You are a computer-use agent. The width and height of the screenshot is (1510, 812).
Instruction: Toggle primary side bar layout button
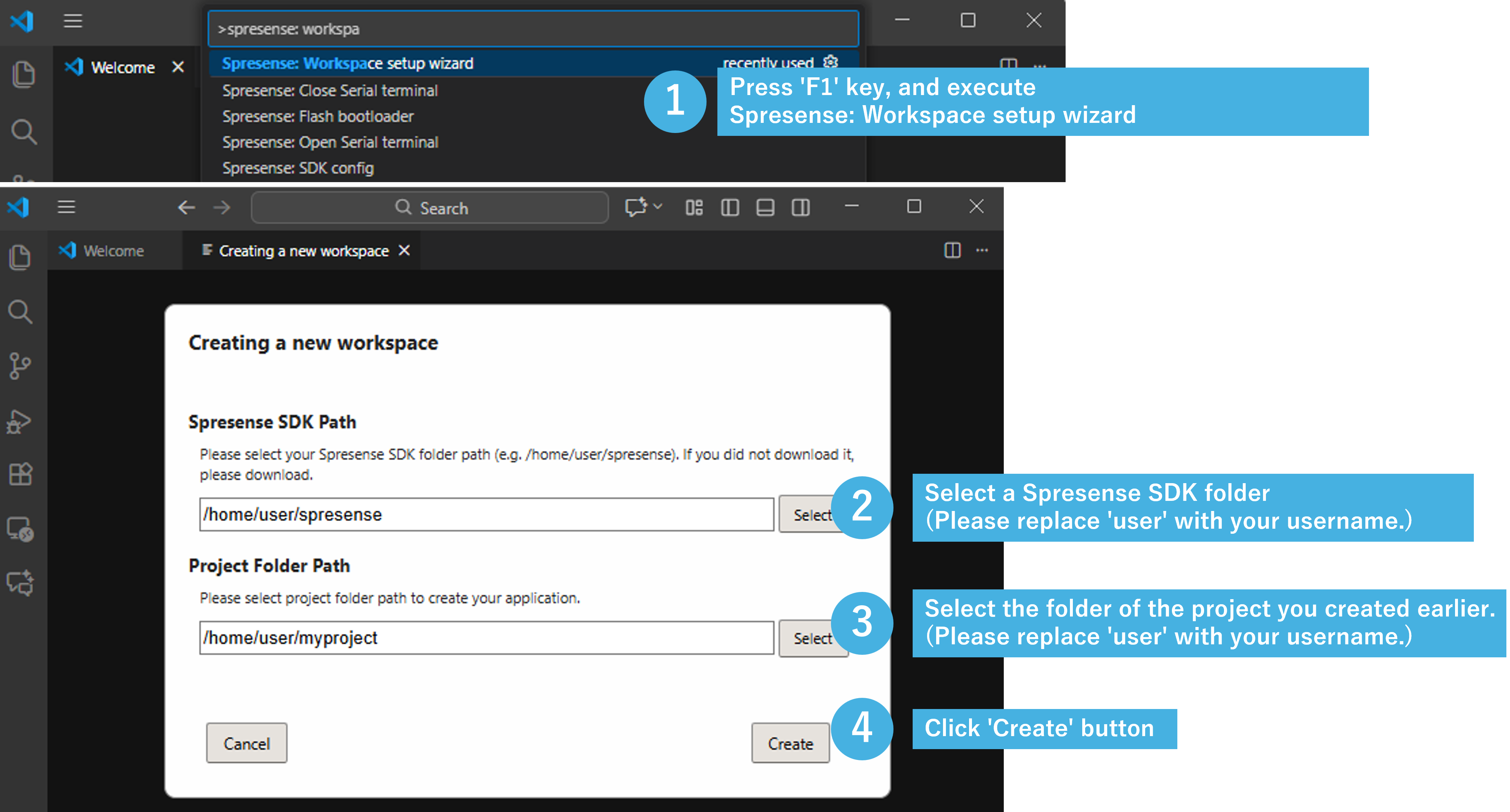pyautogui.click(x=730, y=207)
